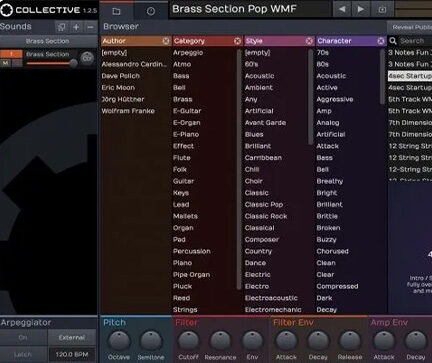Select the 12-String result in results list
Screen dimensions: 432x363
coord(410,170)
